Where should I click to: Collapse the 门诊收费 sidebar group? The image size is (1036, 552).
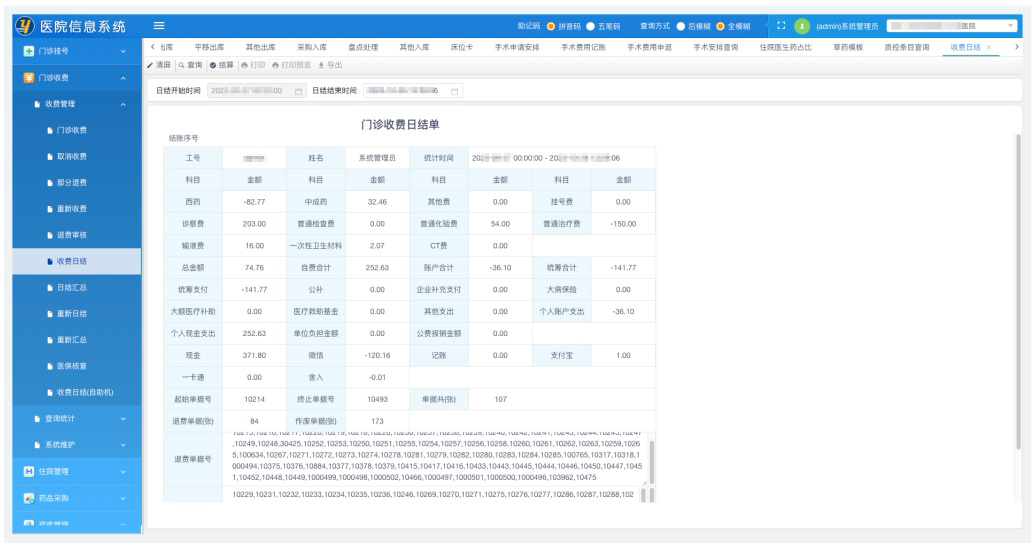pyautogui.click(x=124, y=77)
